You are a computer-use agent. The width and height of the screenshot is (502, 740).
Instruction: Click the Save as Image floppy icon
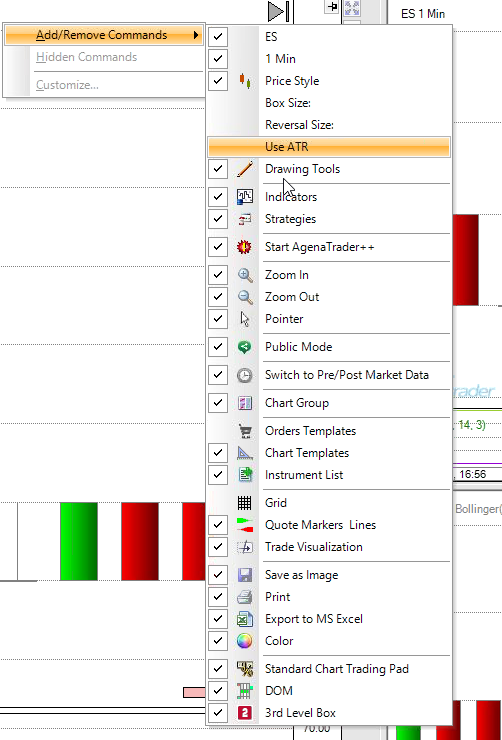244,575
